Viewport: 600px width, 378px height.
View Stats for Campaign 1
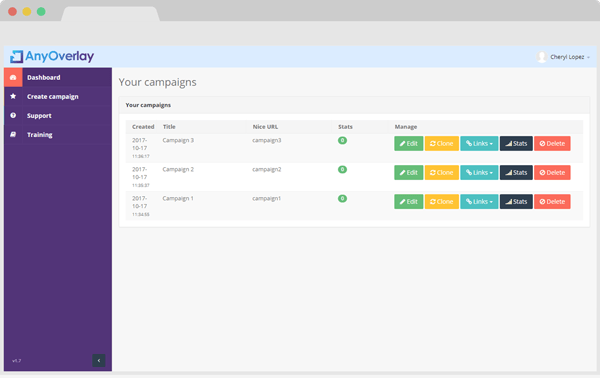516,202
